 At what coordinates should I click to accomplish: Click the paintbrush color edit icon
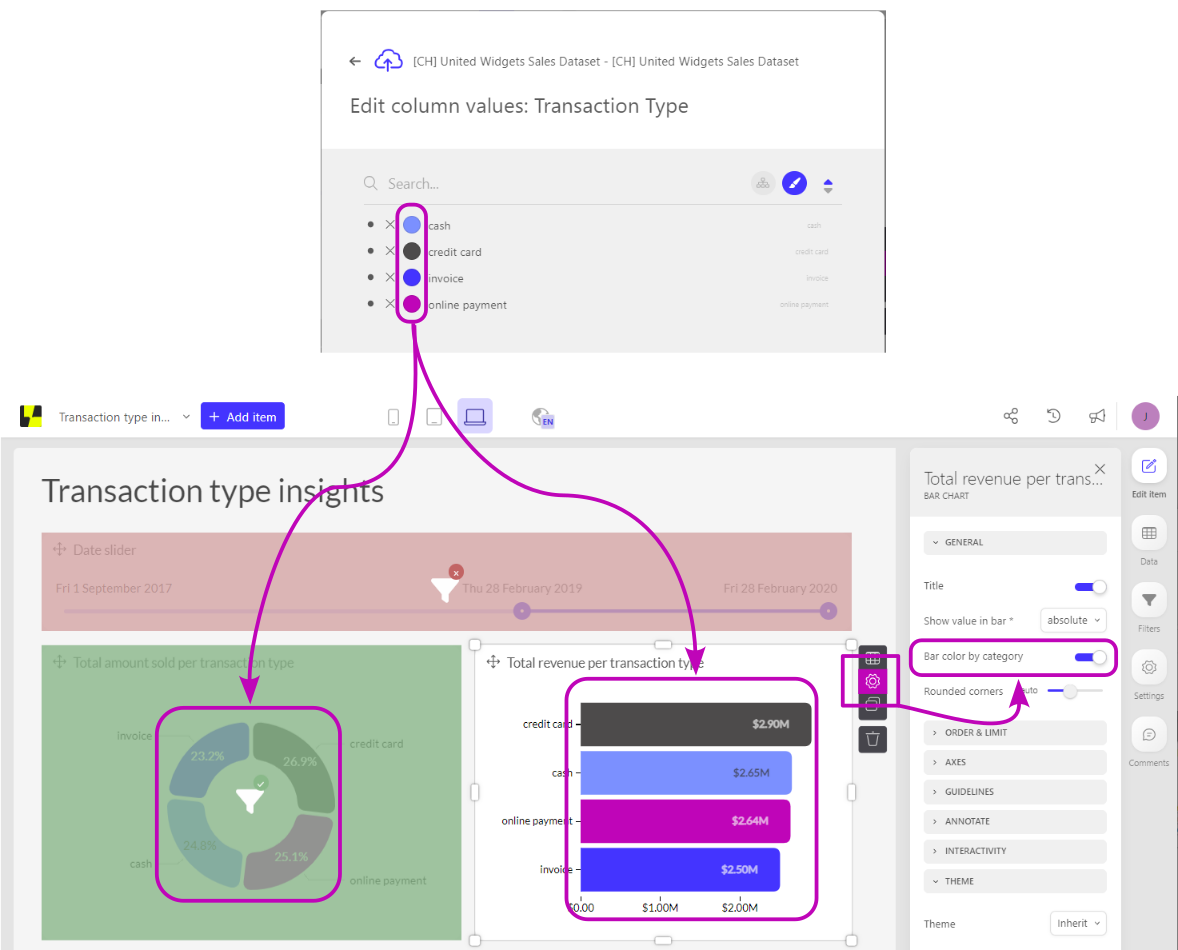tap(794, 183)
